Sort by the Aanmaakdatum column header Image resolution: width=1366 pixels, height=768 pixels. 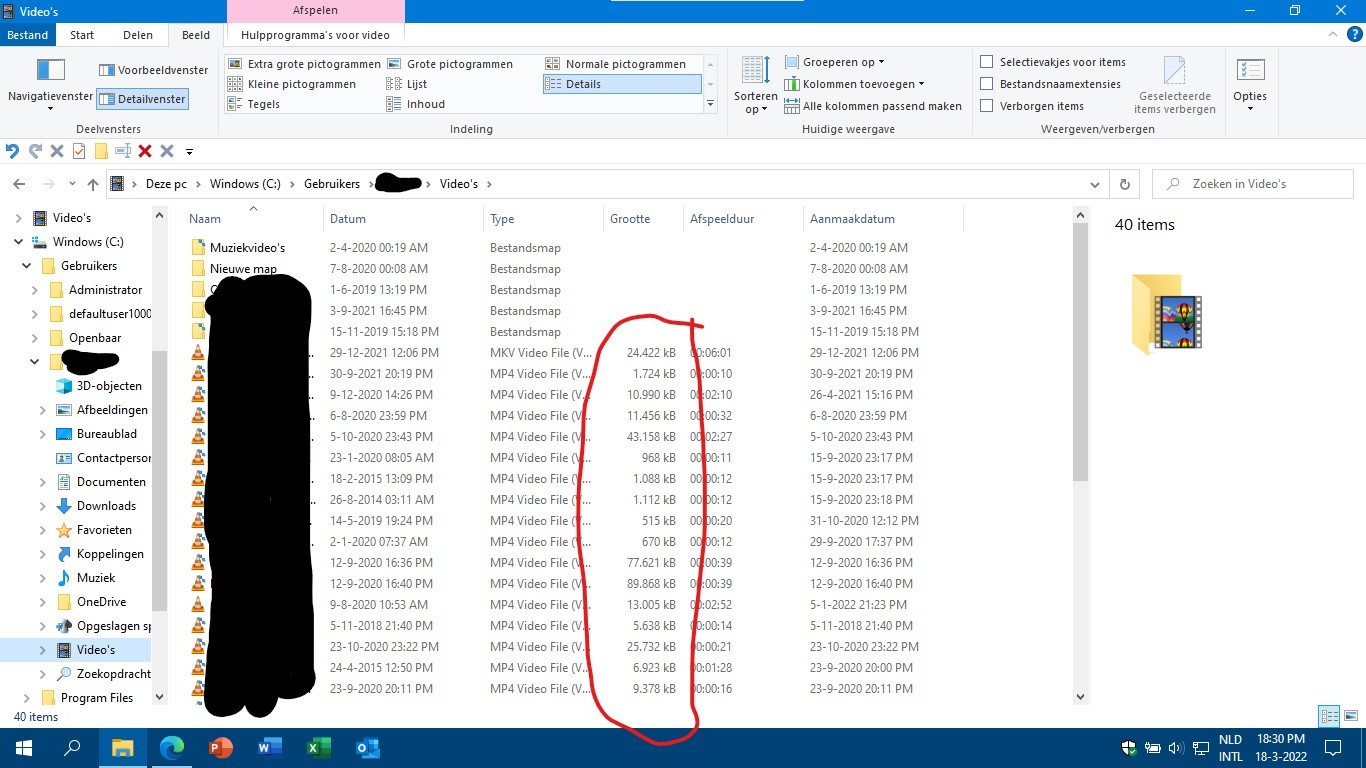pos(882,218)
